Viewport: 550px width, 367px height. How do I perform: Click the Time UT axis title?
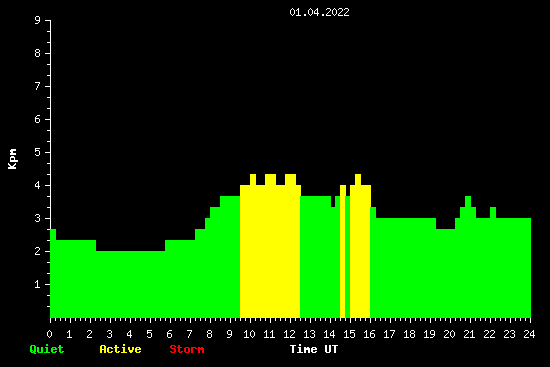[314, 349]
